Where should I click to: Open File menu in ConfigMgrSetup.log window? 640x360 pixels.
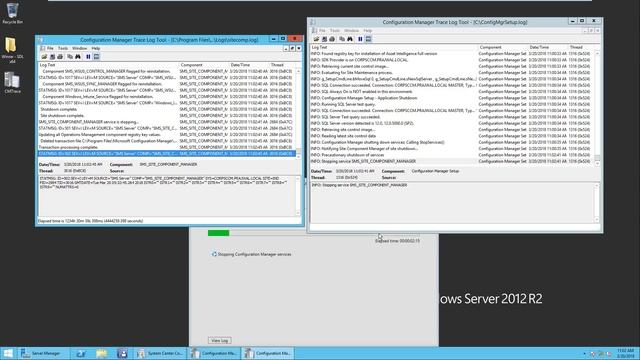tap(322, 31)
